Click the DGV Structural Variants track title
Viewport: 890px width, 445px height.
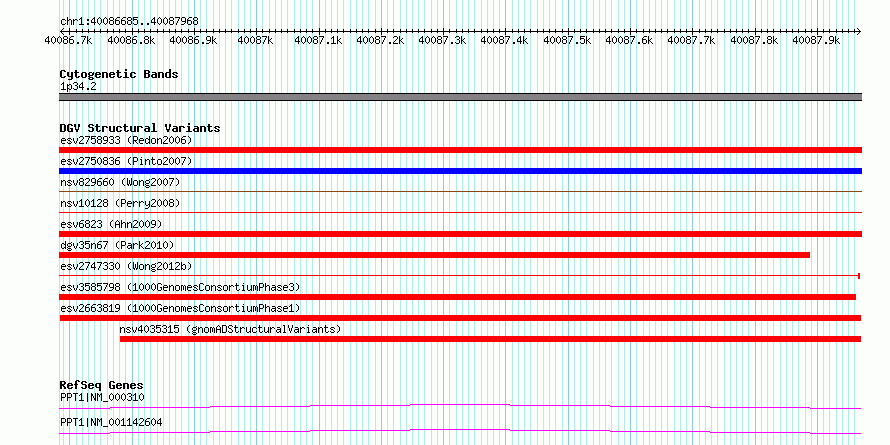click(140, 128)
